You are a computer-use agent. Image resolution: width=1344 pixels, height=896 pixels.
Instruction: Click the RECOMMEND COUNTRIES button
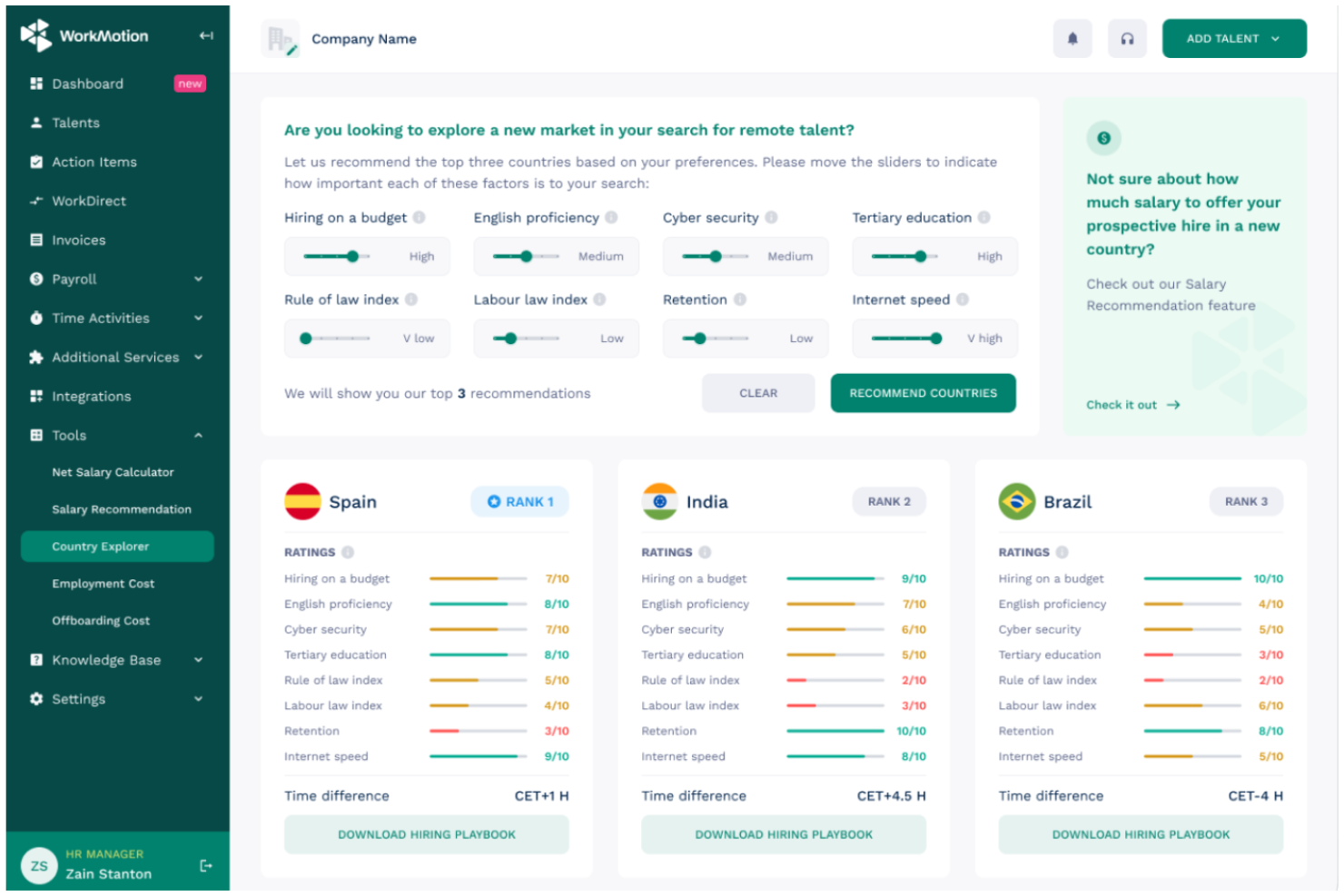tap(923, 393)
